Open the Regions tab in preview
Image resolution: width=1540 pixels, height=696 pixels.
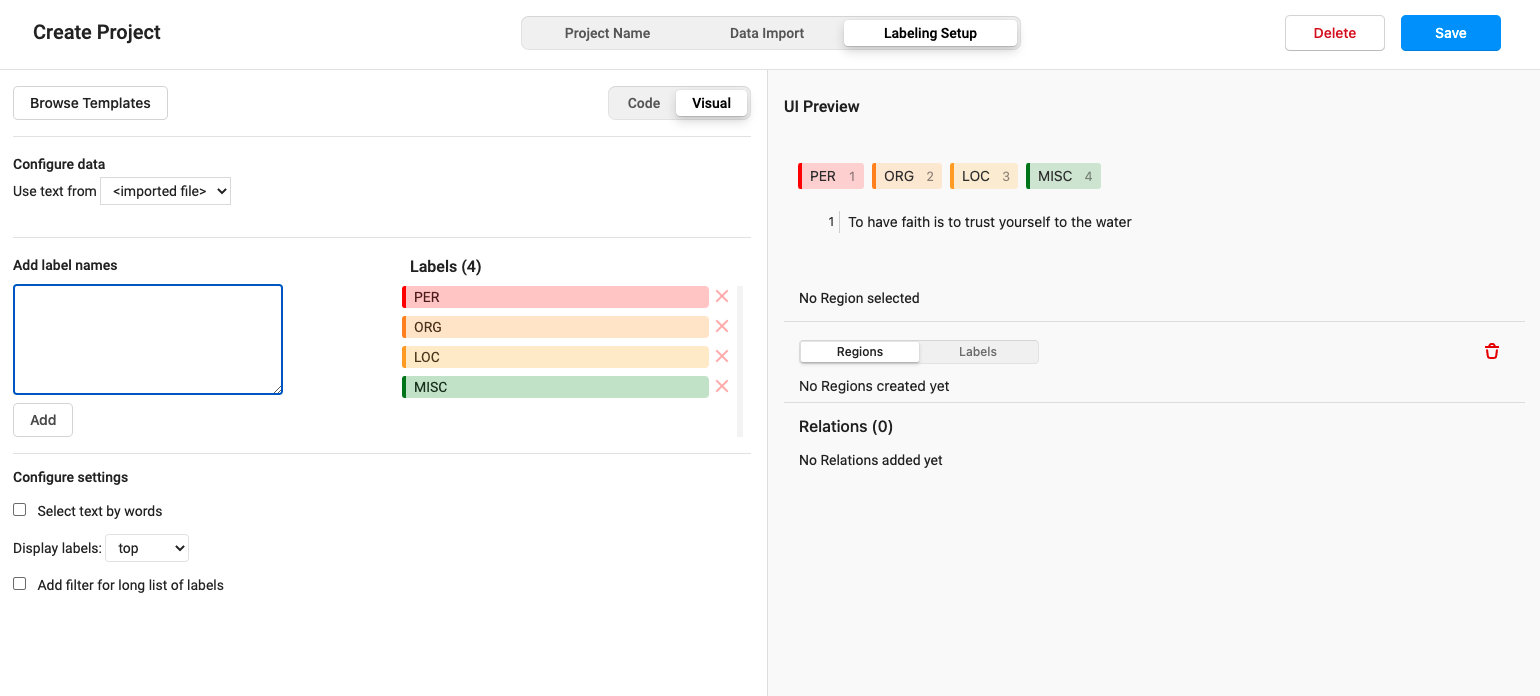(860, 352)
